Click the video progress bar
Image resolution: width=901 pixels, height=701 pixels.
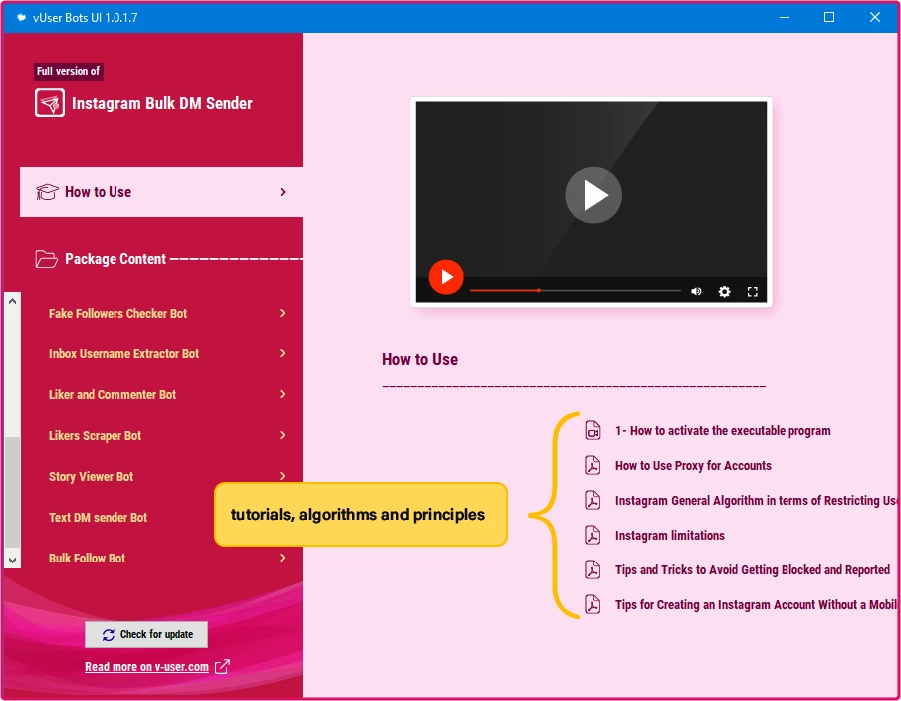pyautogui.click(x=575, y=291)
